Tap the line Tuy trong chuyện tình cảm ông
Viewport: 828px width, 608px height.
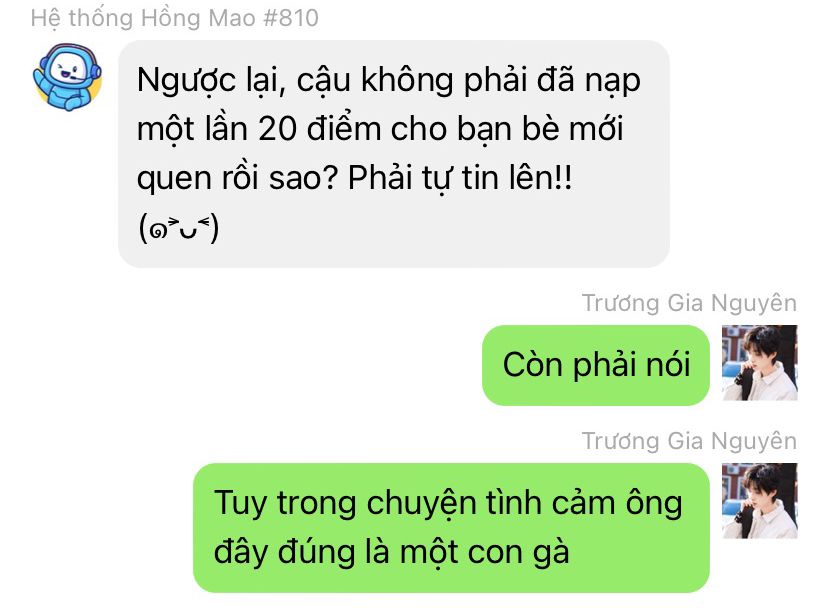tap(448, 503)
